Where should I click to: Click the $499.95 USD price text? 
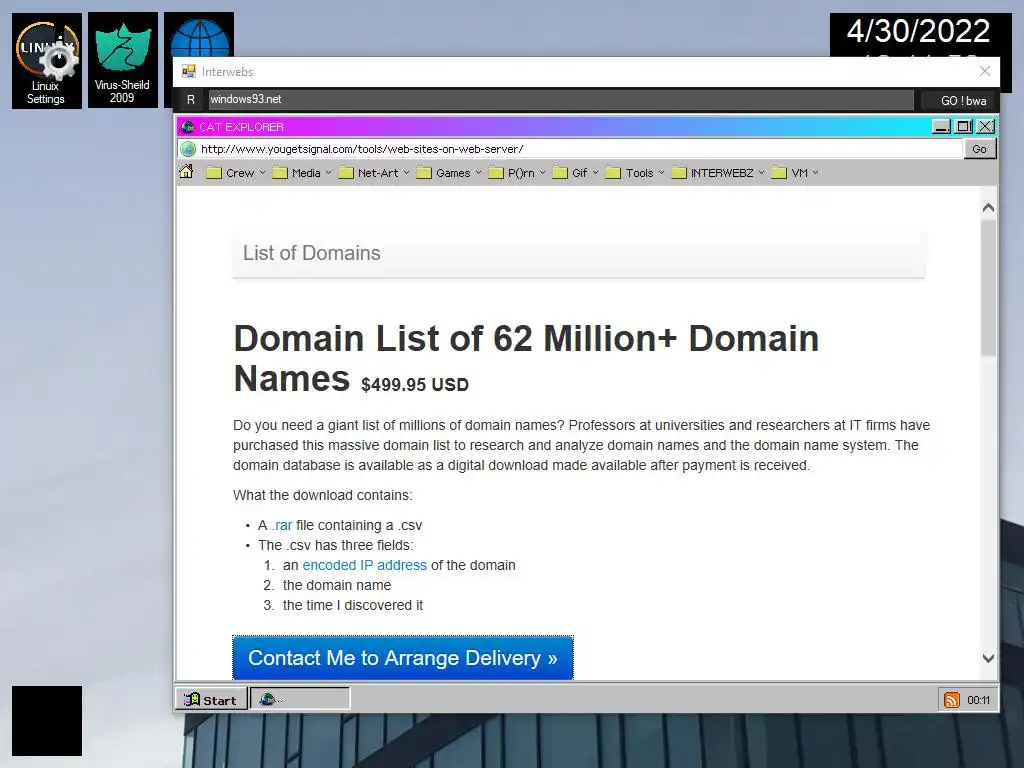[415, 385]
